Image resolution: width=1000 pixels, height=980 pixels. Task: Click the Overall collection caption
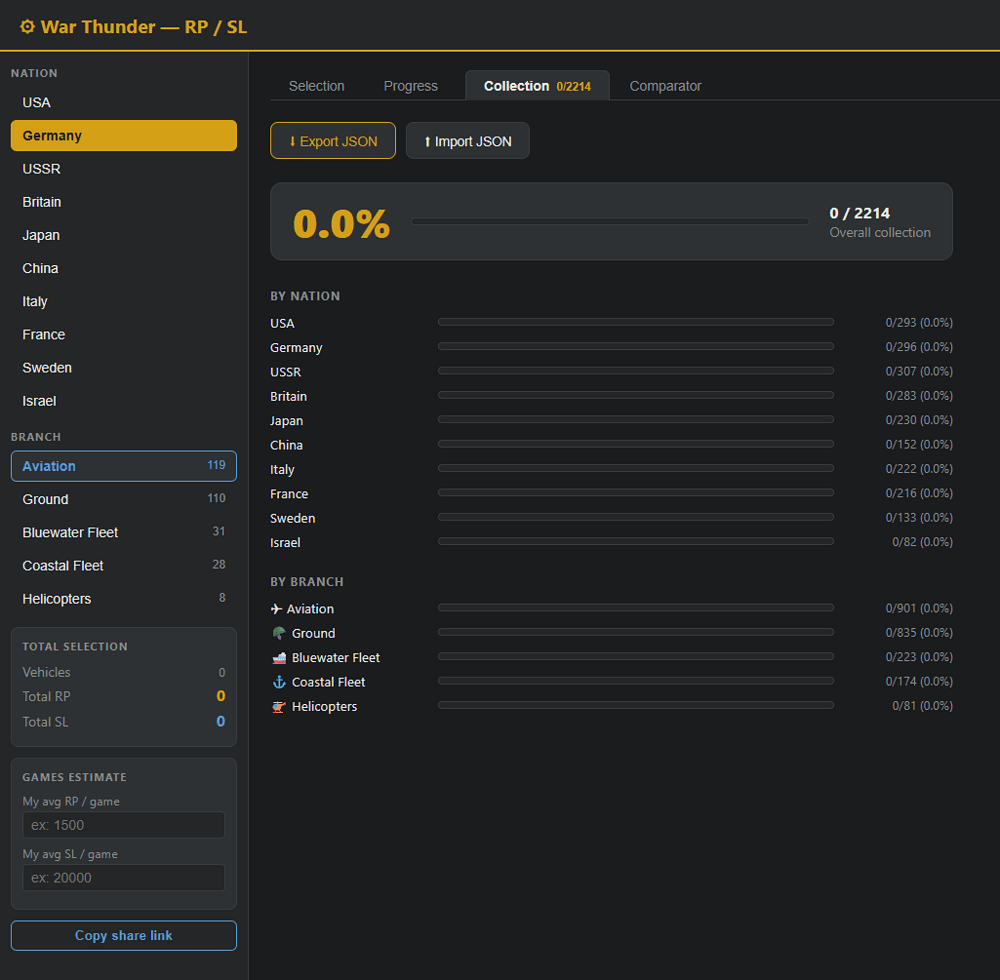pos(879,233)
